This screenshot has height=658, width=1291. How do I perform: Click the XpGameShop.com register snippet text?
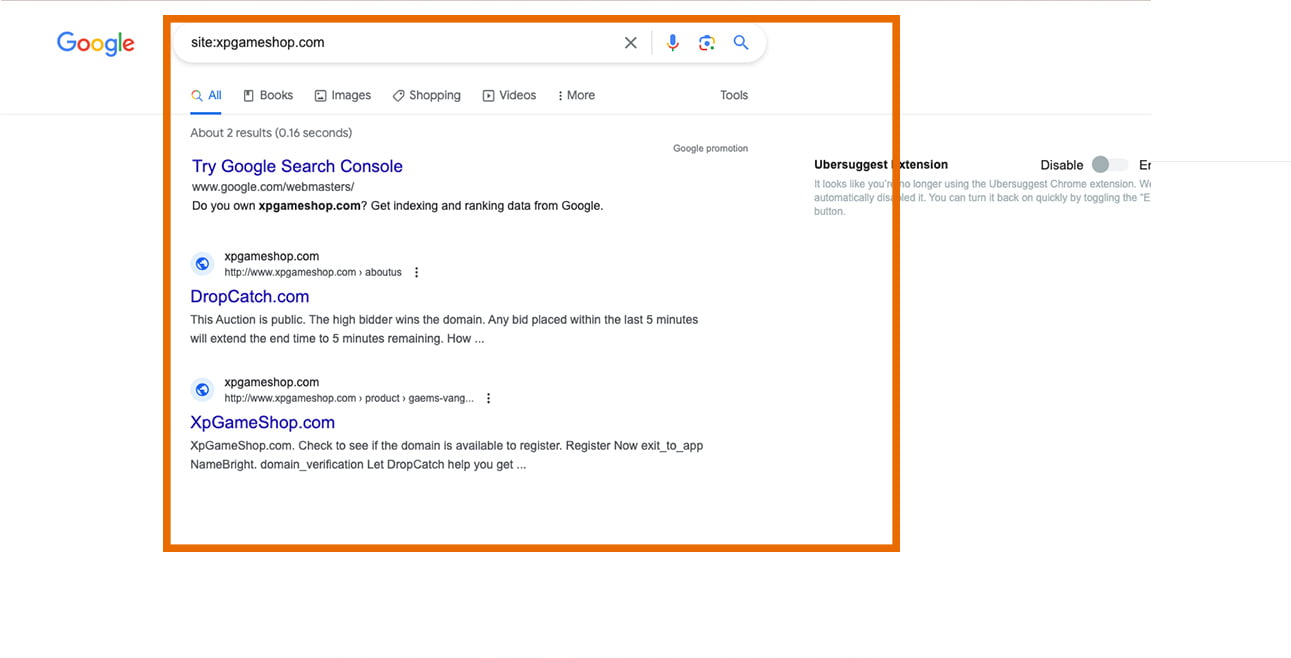[447, 455]
